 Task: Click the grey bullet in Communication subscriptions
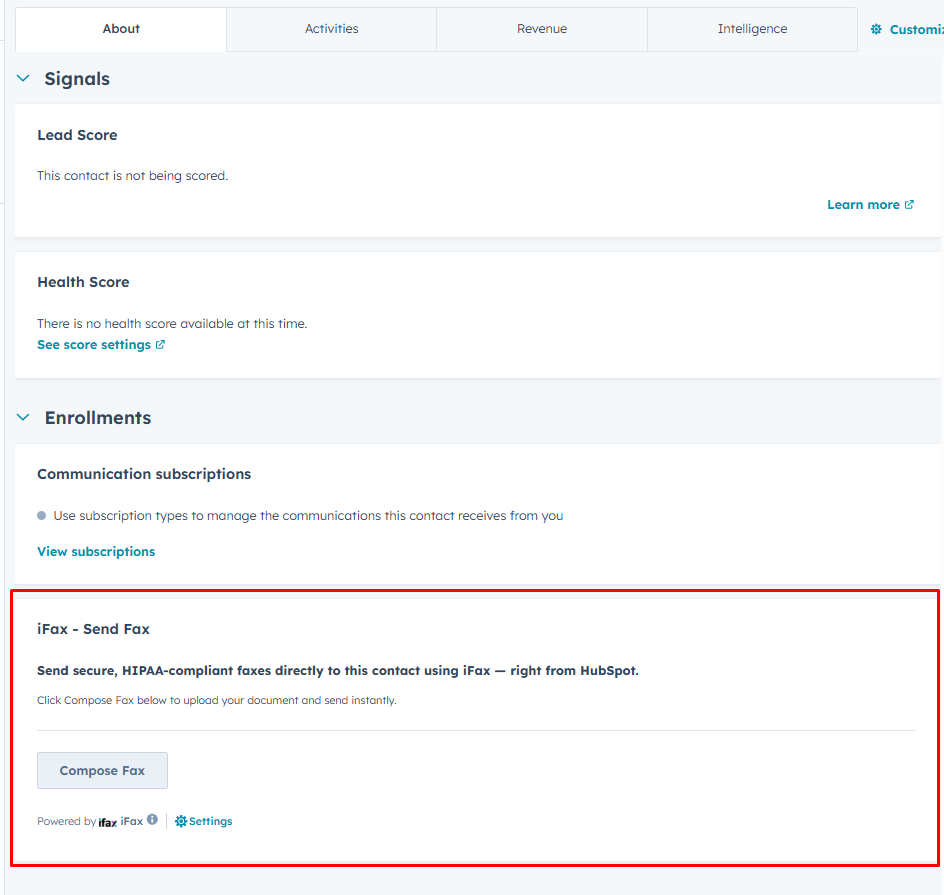[x=42, y=516]
